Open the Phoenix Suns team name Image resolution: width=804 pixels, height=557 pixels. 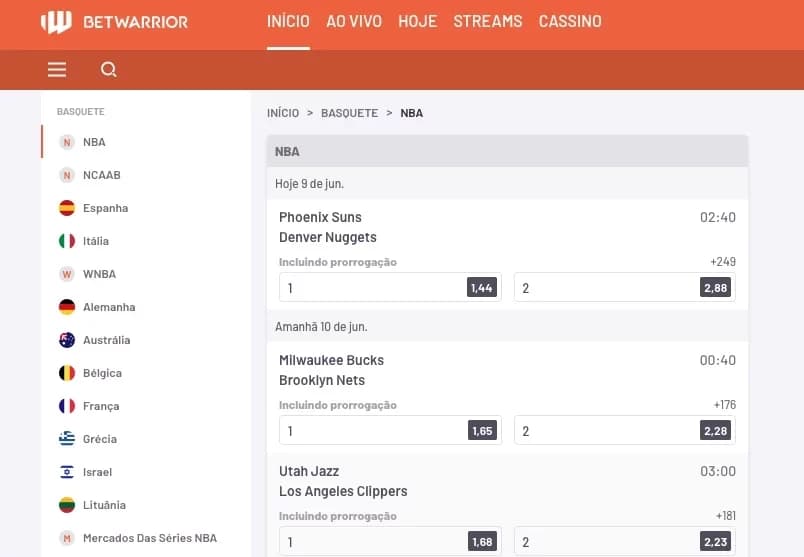pyautogui.click(x=320, y=217)
